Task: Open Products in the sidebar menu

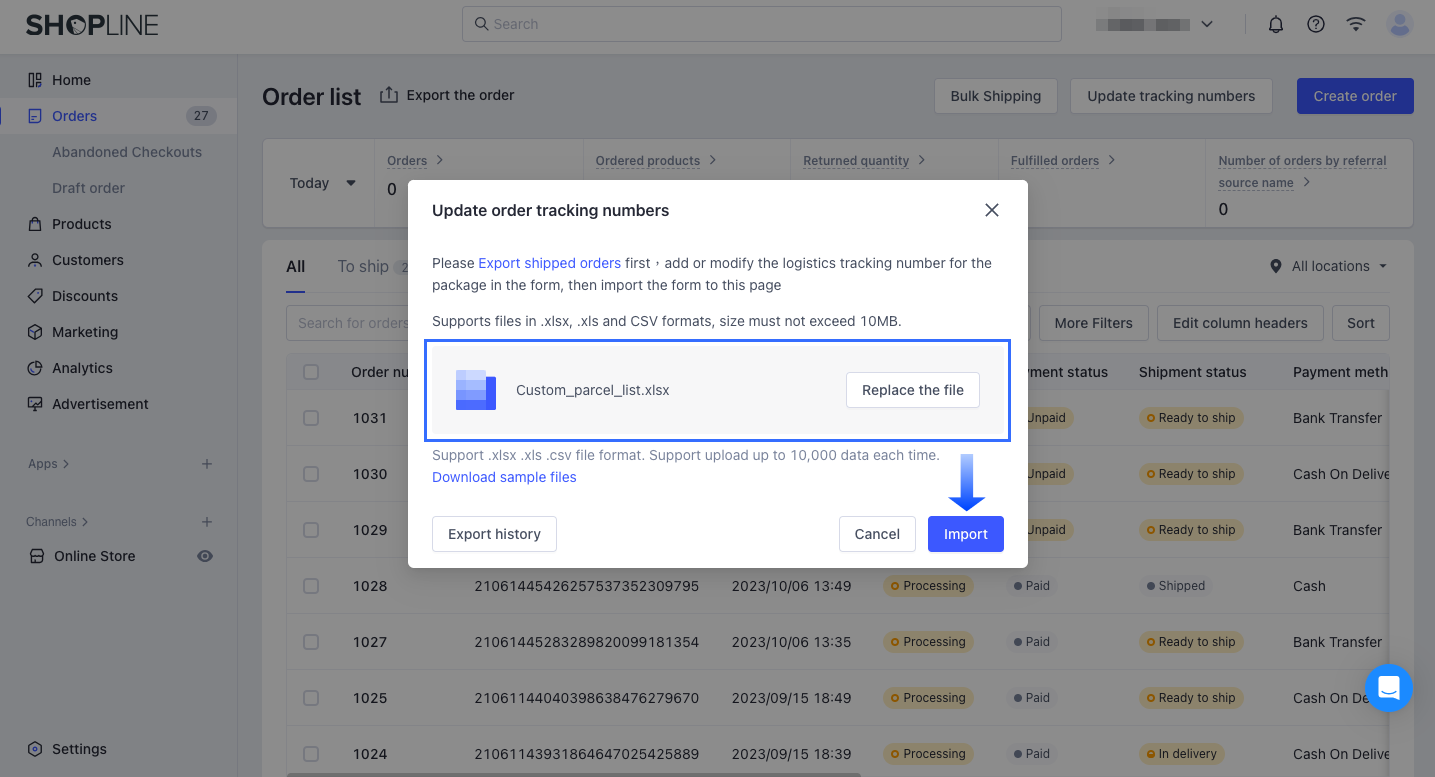Action: [x=81, y=224]
